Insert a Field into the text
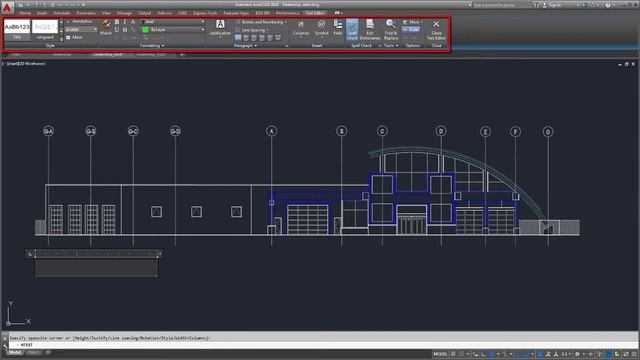Viewport: 640px width, 360px height. click(x=338, y=27)
